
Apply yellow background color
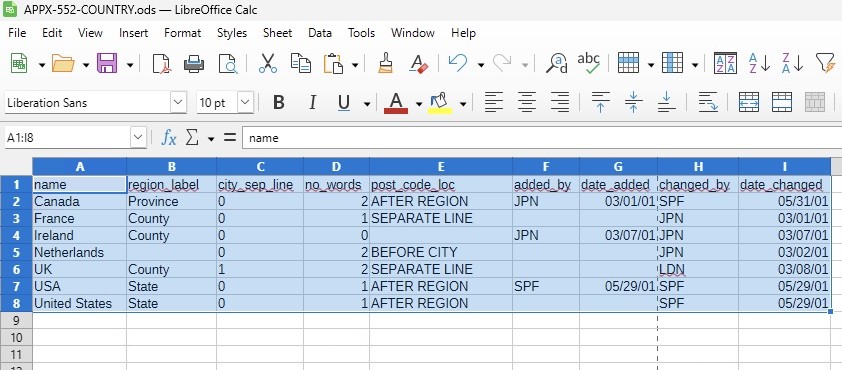(440, 103)
